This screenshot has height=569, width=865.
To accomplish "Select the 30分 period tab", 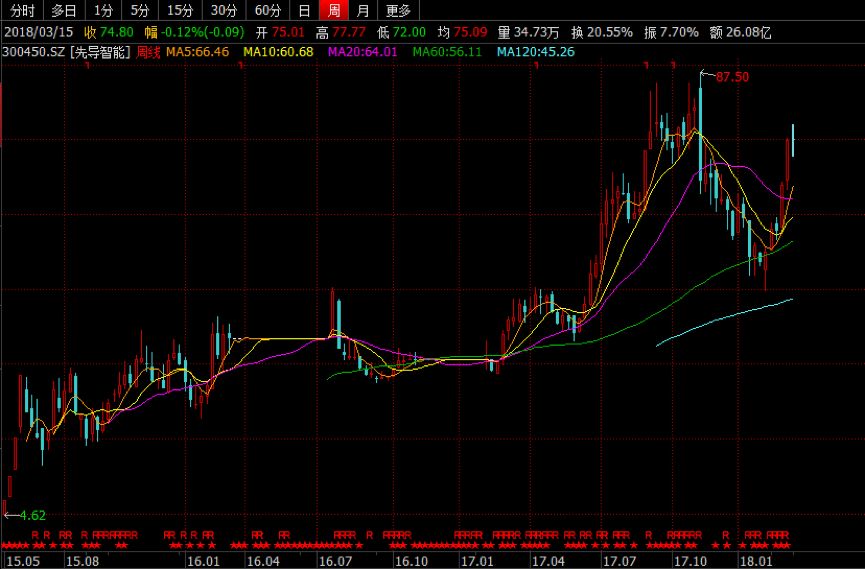I will click(223, 10).
